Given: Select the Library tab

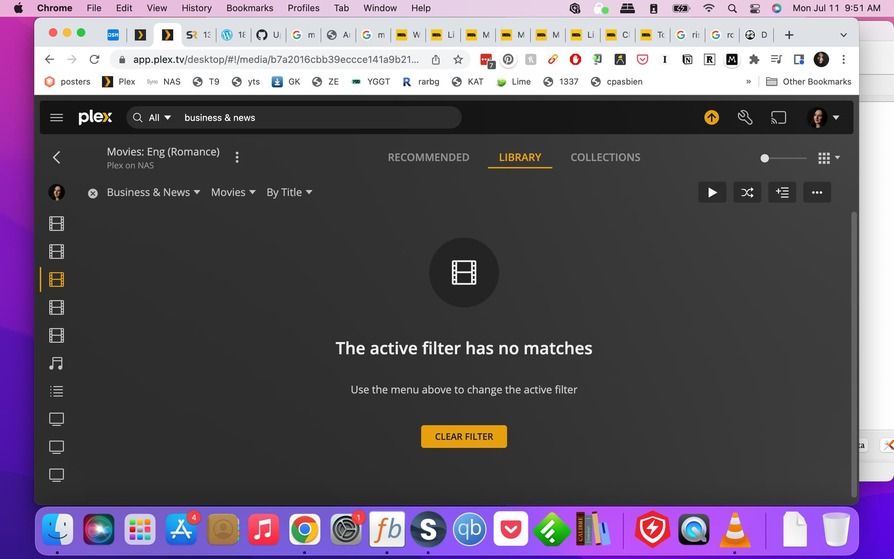Looking at the screenshot, I should coord(520,157).
